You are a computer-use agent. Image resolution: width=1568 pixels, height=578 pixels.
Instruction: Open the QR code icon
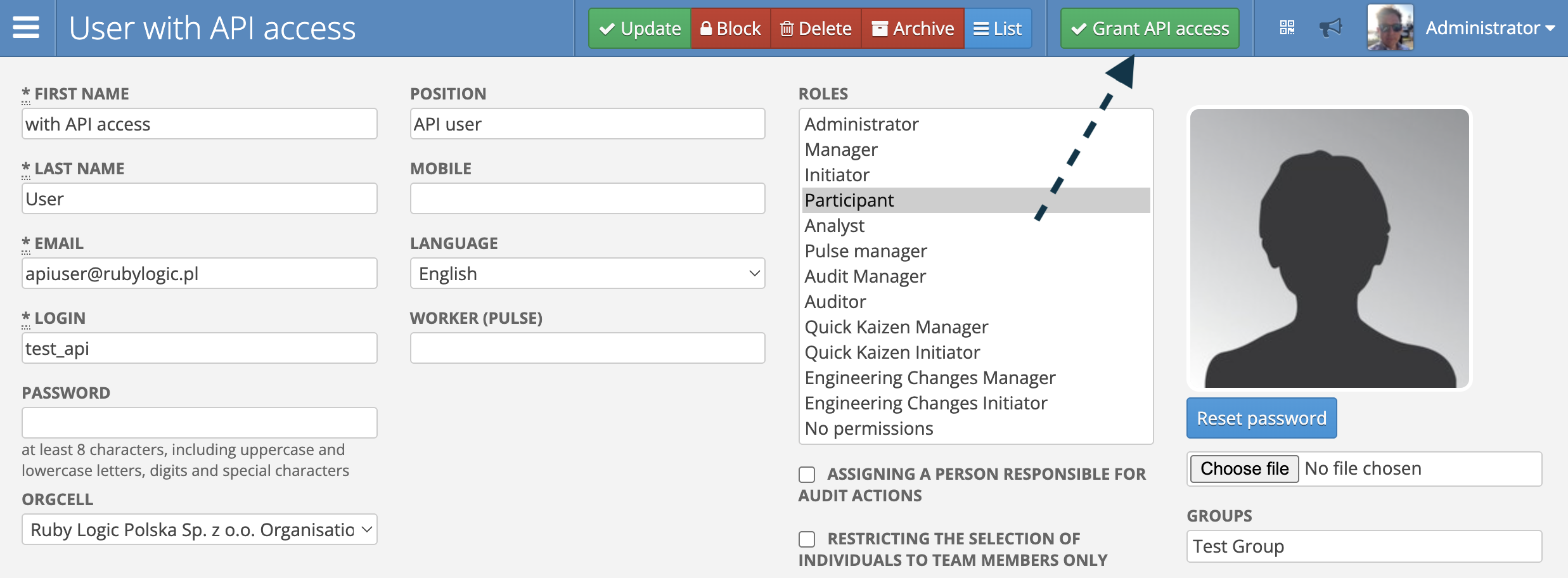[x=1287, y=28]
